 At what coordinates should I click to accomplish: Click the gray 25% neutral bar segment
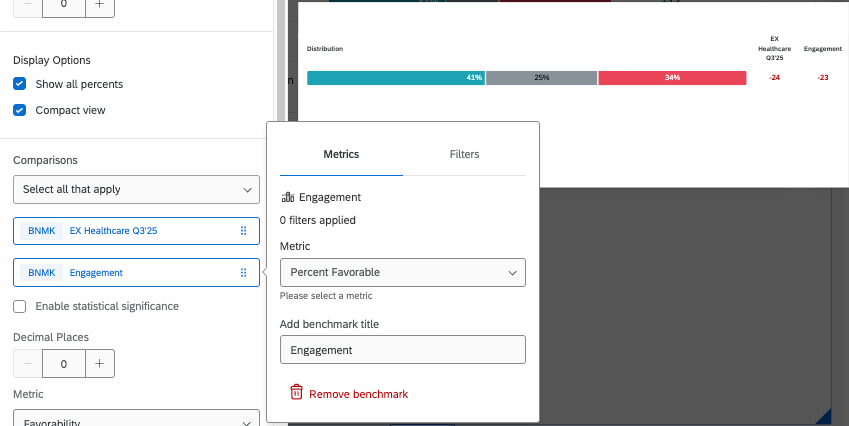[x=541, y=78]
